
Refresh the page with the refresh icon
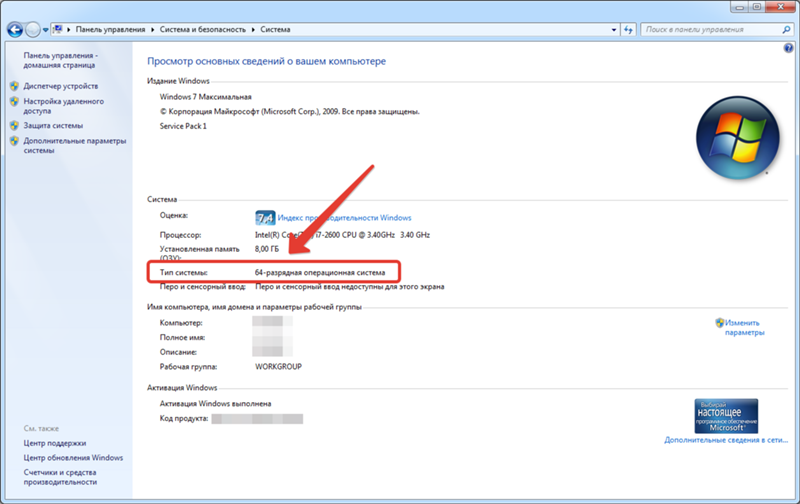(628, 30)
